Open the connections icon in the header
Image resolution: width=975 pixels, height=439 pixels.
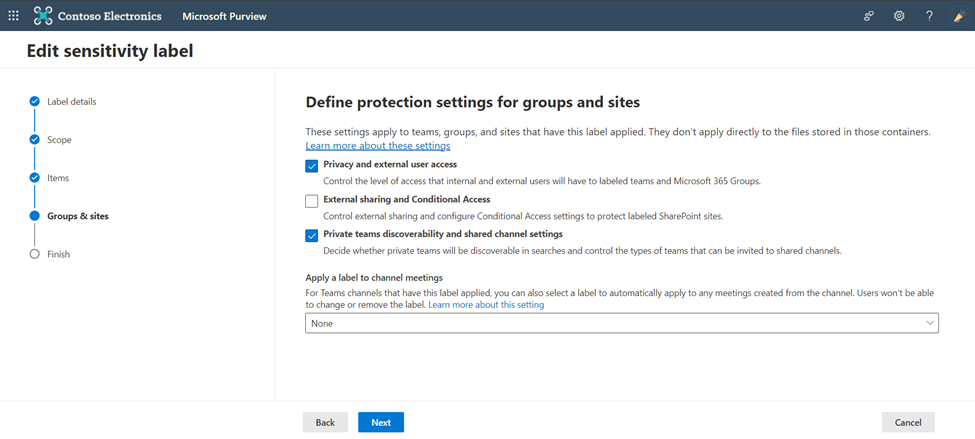pos(869,16)
